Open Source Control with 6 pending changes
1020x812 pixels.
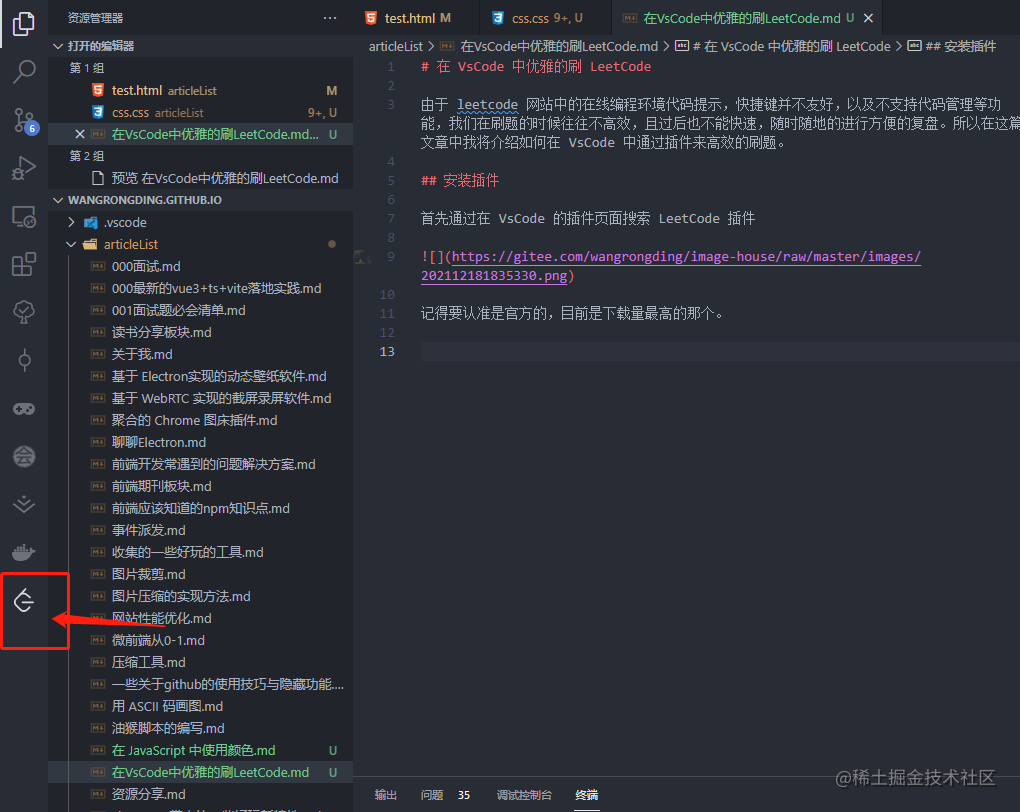coord(23,119)
